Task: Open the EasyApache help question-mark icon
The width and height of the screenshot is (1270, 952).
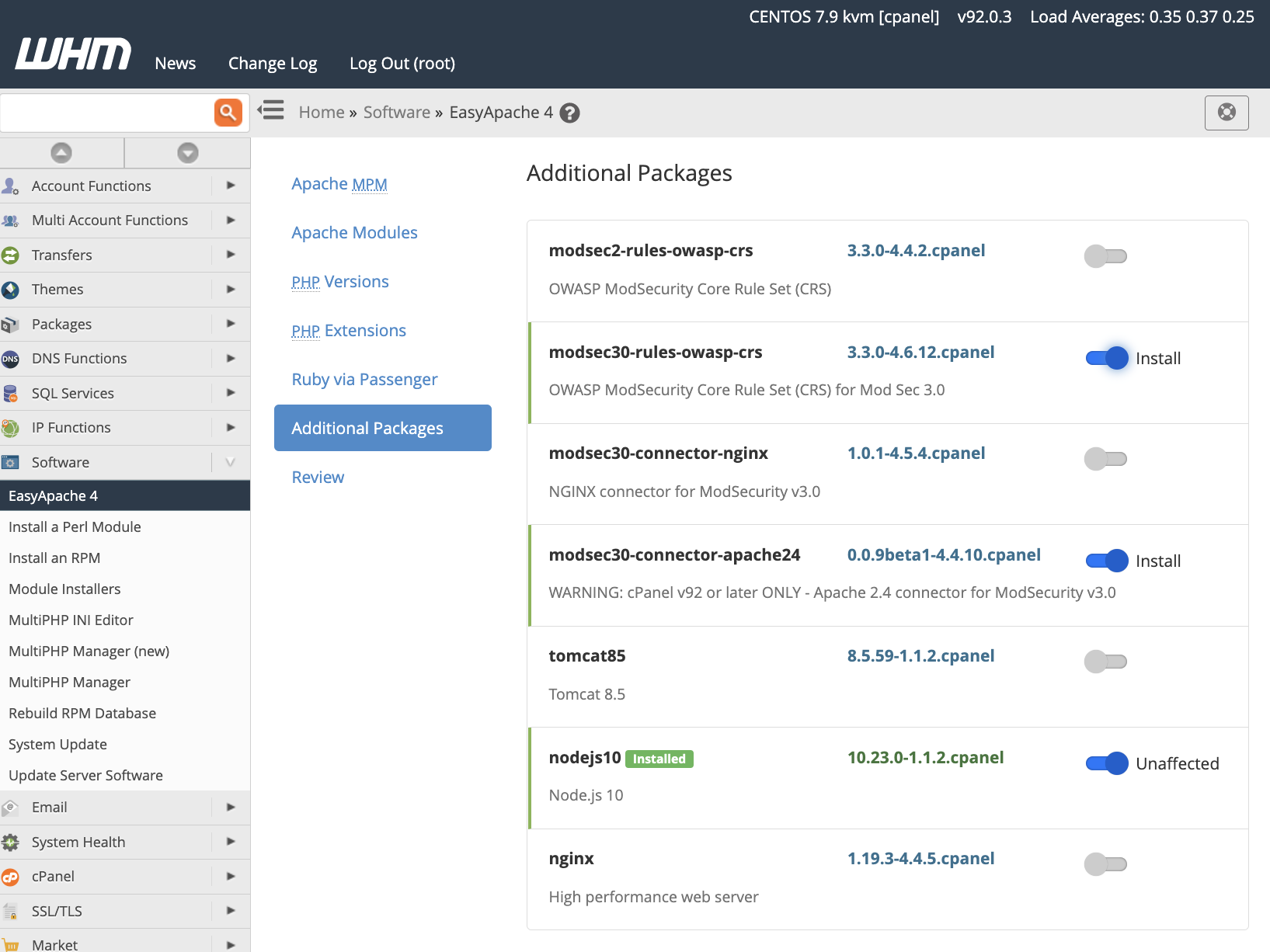Action: (x=569, y=113)
